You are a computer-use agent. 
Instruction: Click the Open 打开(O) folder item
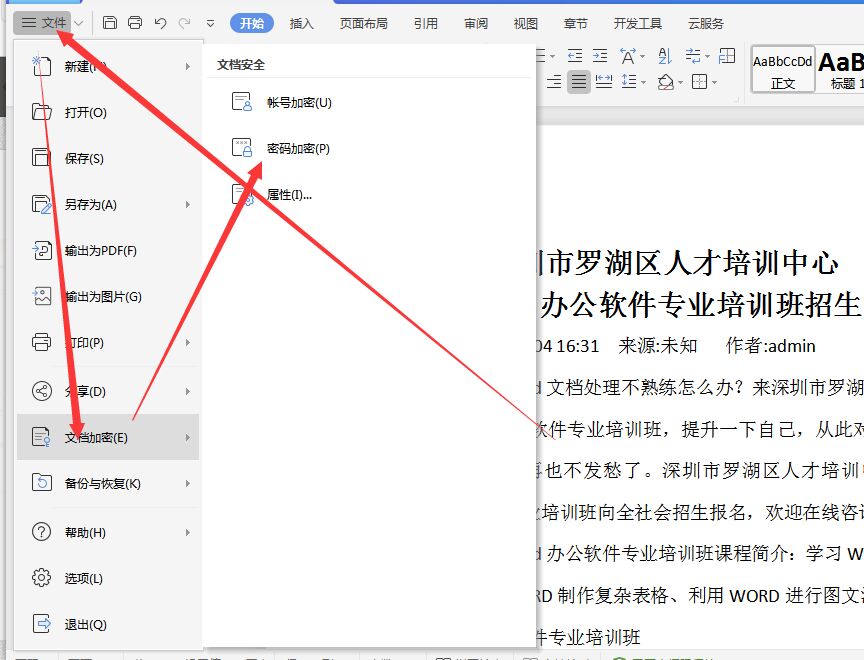[85, 113]
